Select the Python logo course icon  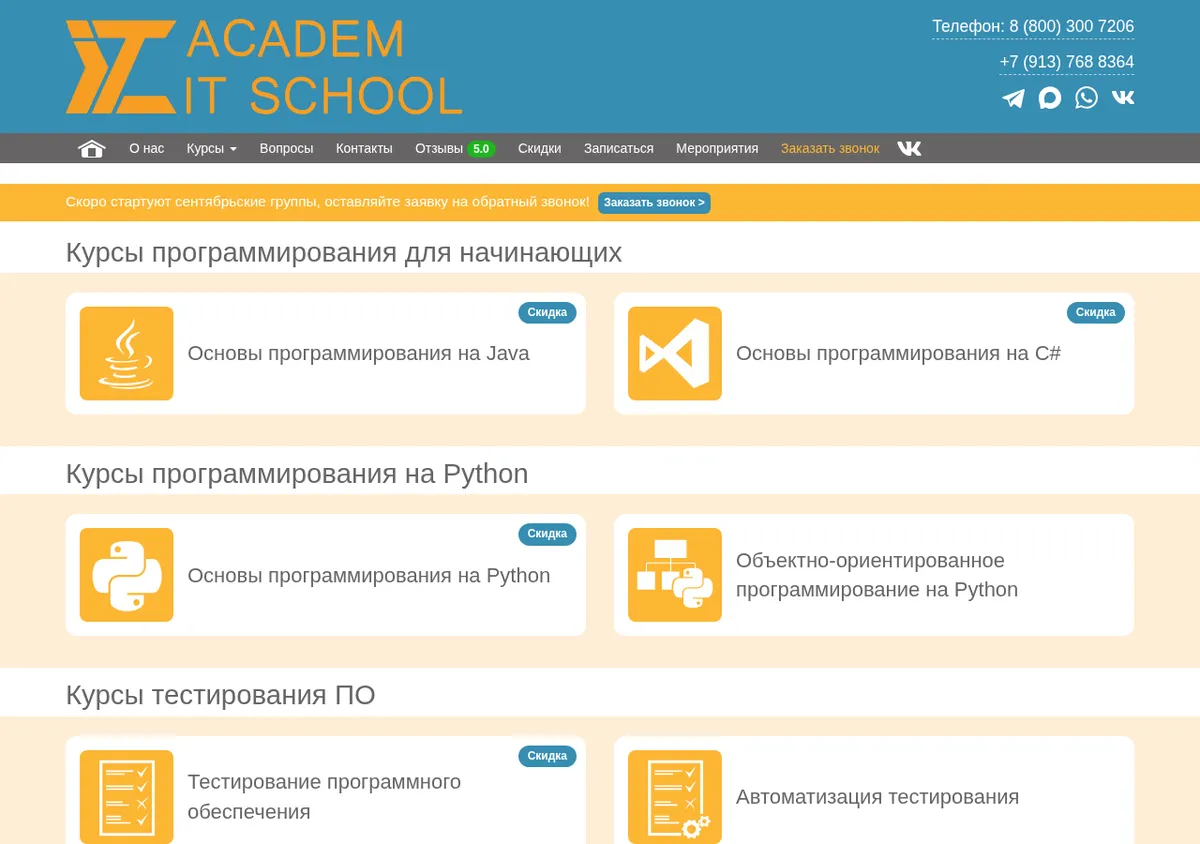[x=127, y=575]
